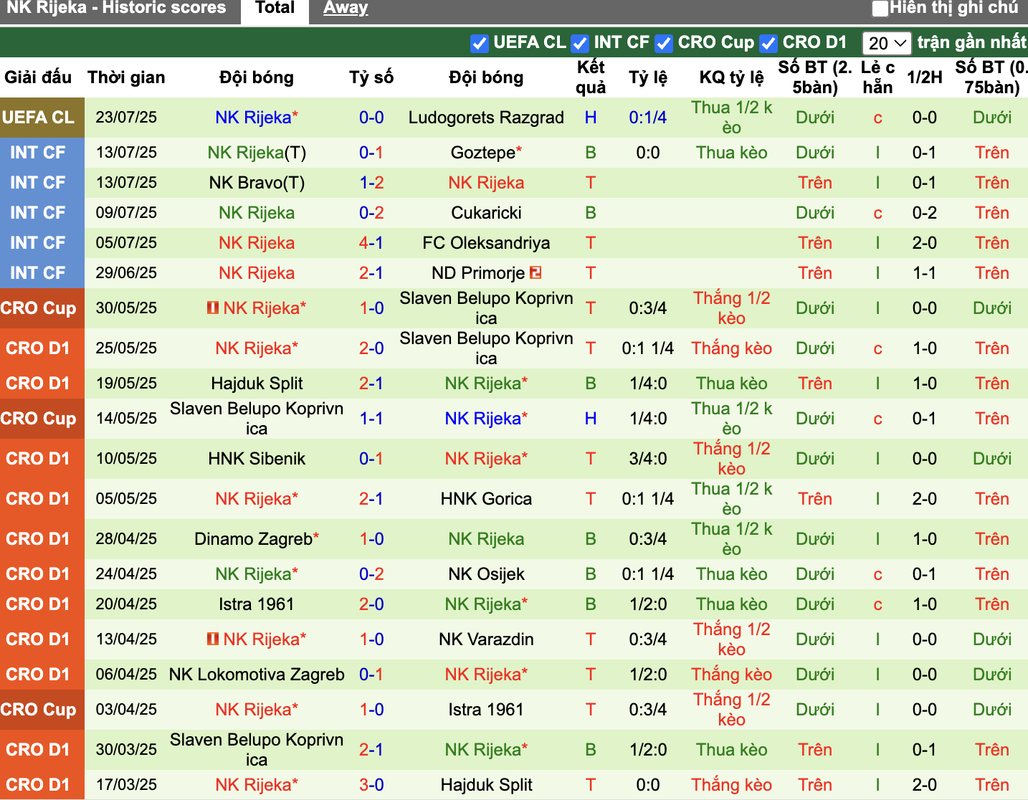Screen dimensions: 1028x800
Task: Toggle the UEFA CL filter checkbox
Action: click(x=479, y=43)
